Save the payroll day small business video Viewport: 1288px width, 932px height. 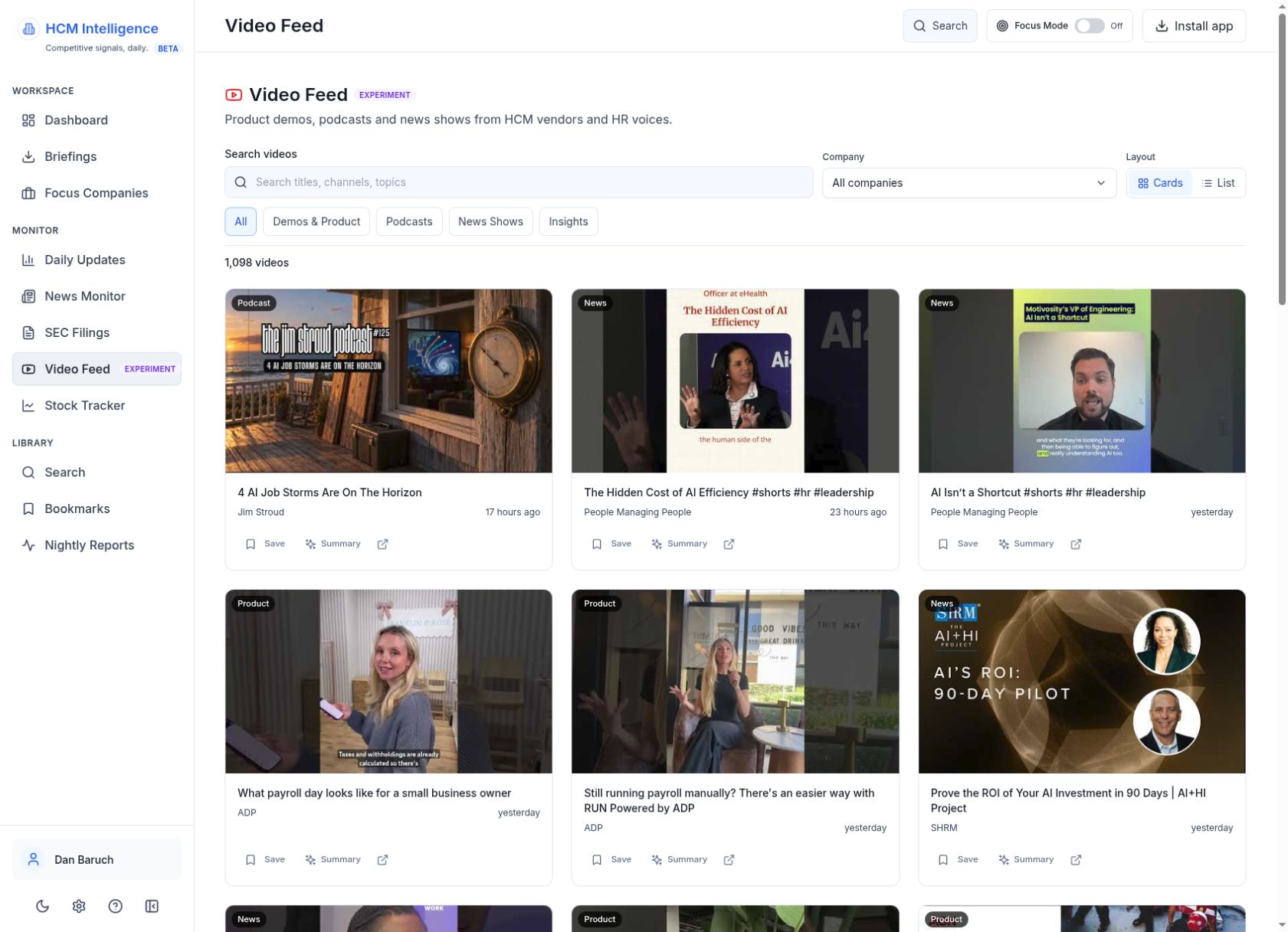tap(265, 859)
